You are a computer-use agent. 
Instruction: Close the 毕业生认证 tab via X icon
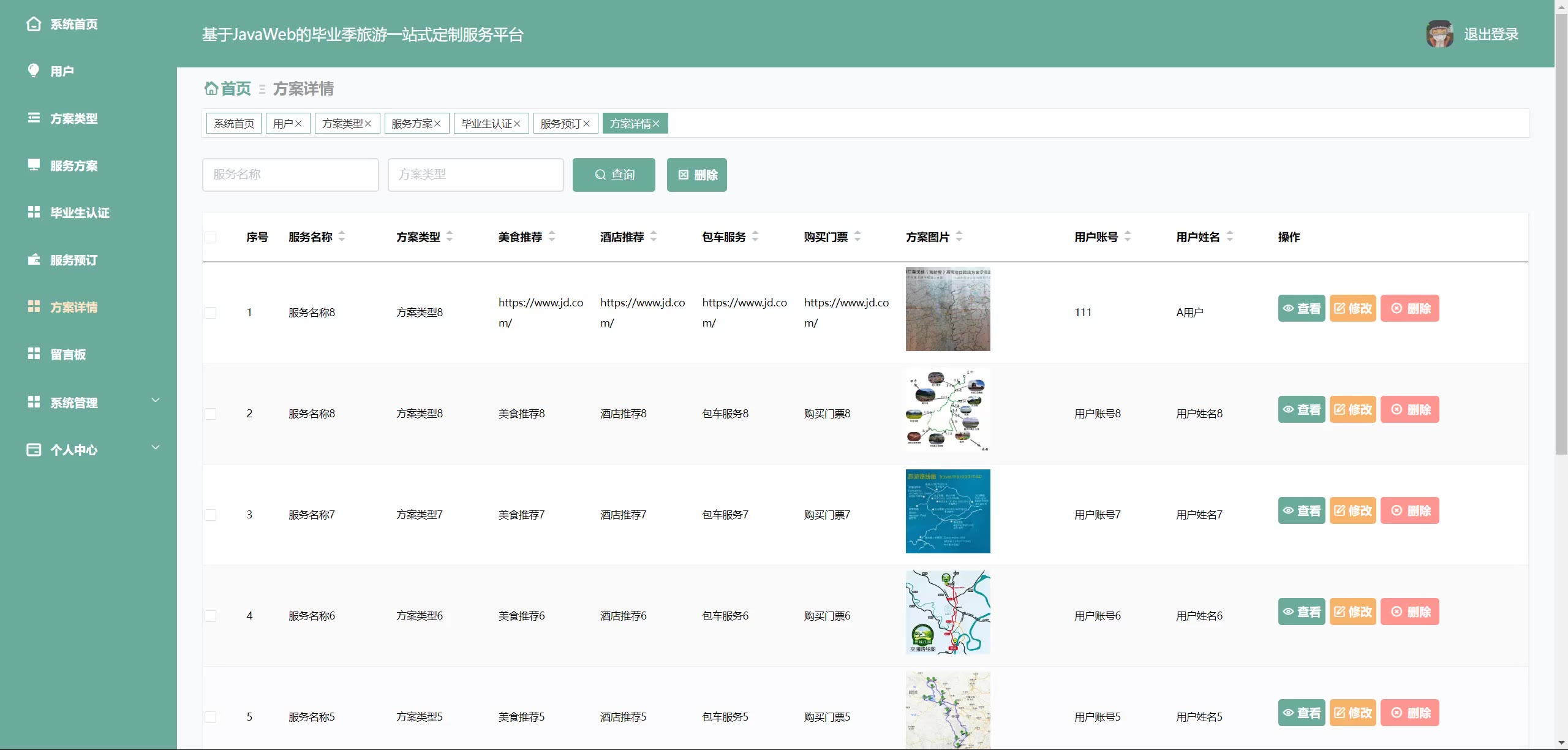click(517, 124)
